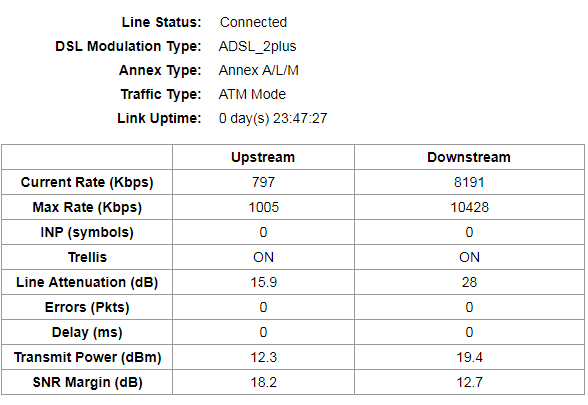Click upstream SNR margin 18.2
This screenshot has height=405, width=588.
(x=264, y=382)
